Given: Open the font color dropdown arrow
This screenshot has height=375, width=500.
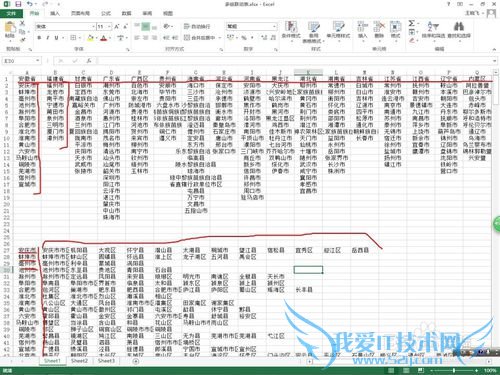Looking at the screenshot, I should (110, 38).
